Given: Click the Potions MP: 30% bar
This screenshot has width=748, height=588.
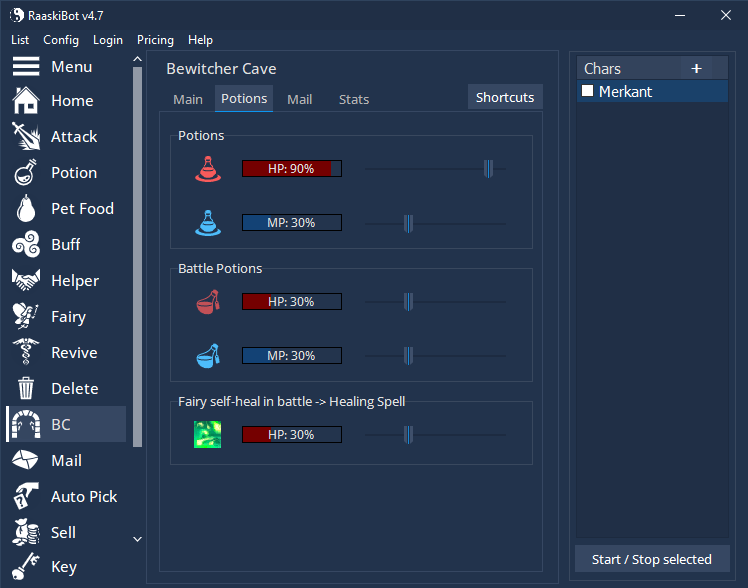Looking at the screenshot, I should 292,223.
